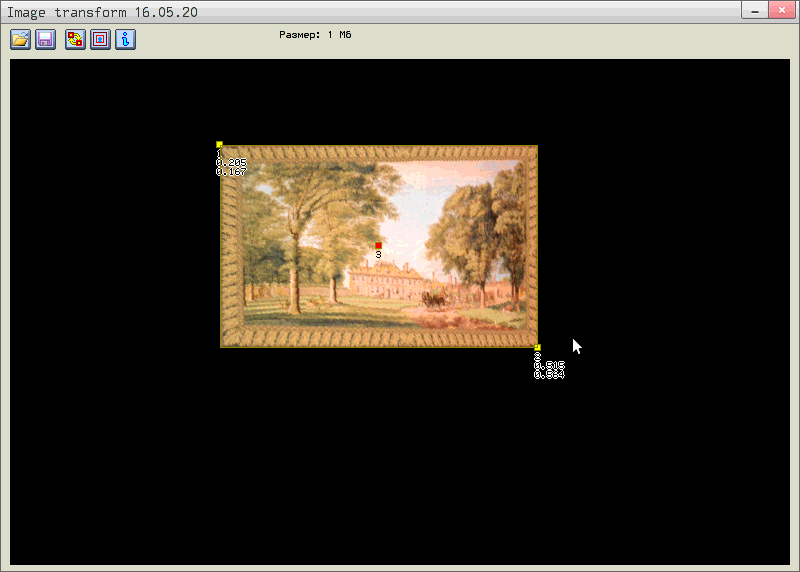Click the 0.205 coordinate label near marker 1
Image resolution: width=800 pixels, height=572 pixels.
coord(231,162)
